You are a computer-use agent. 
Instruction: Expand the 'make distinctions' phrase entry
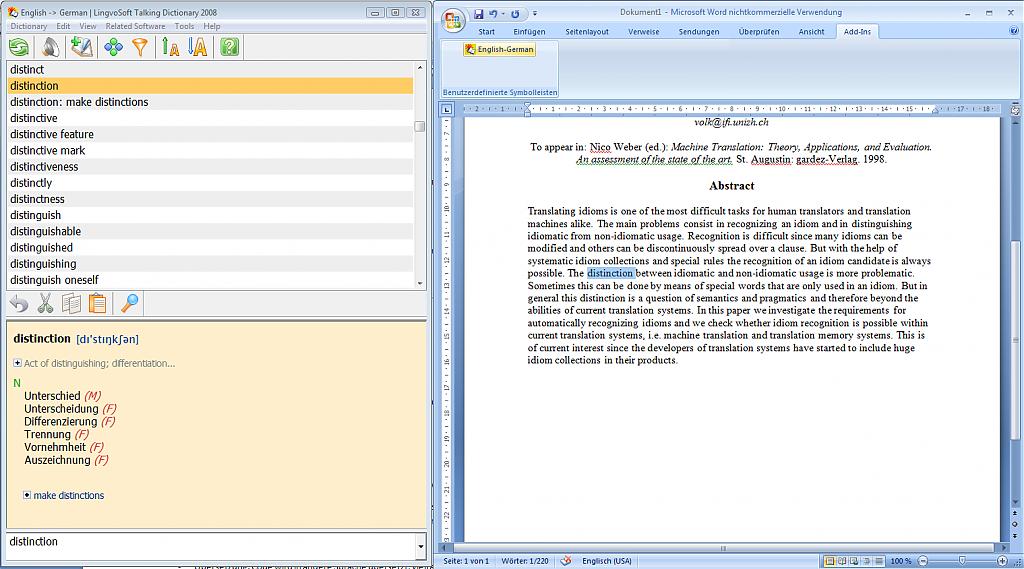coord(27,495)
